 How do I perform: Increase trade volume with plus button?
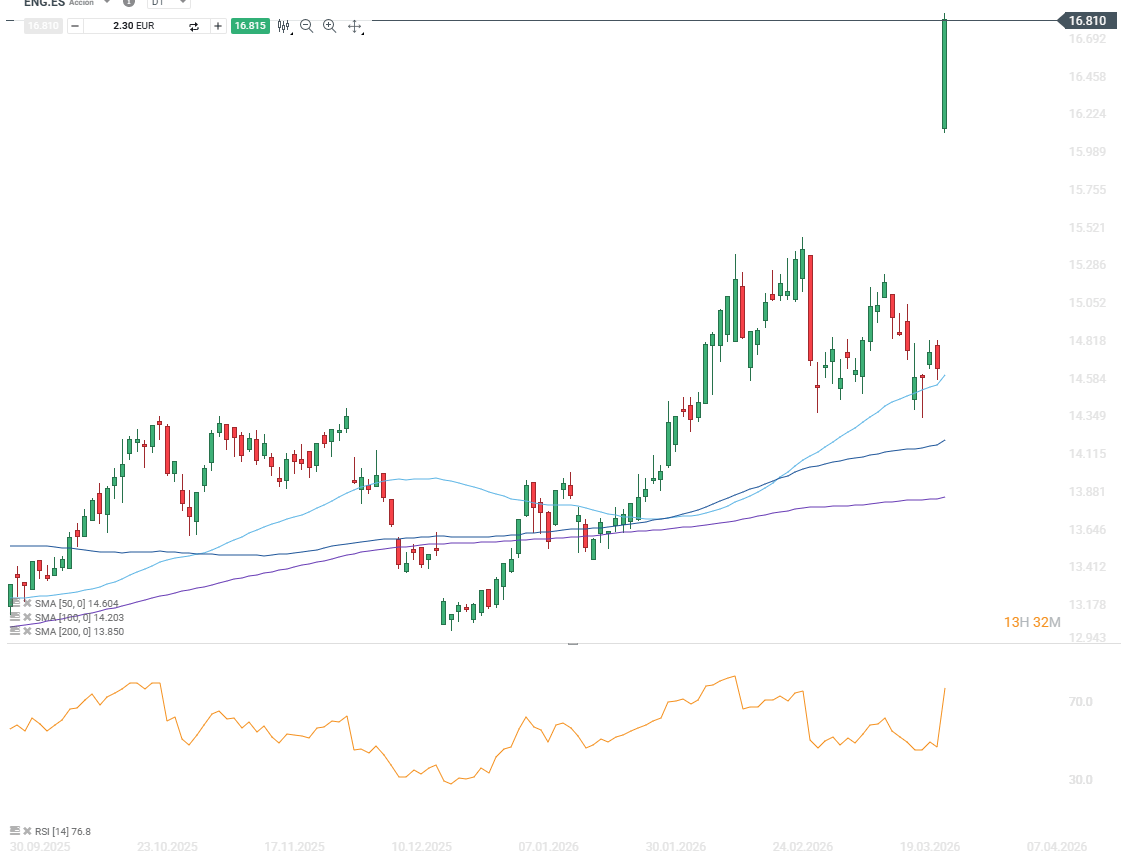coord(218,26)
